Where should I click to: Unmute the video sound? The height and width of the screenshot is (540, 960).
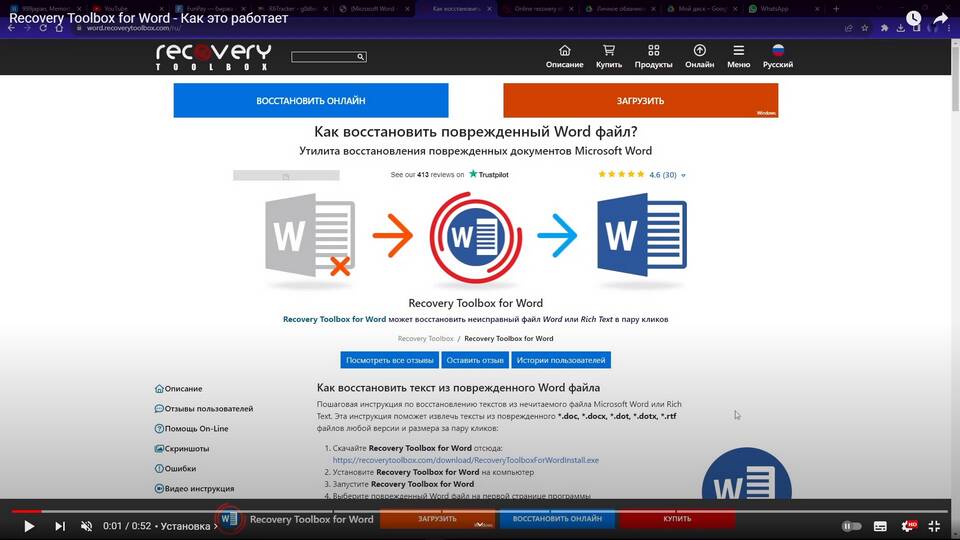click(87, 526)
